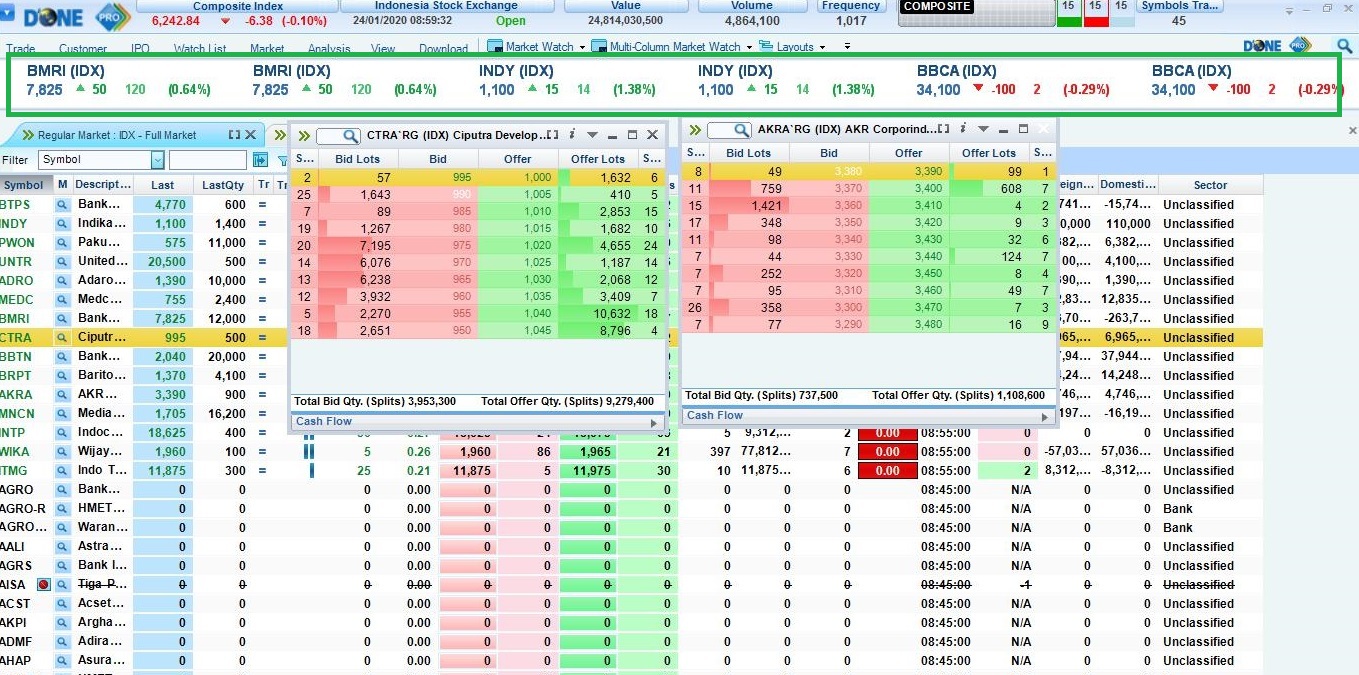
Task: Open the magnifier icon in the WIKA row
Action: click(62, 452)
